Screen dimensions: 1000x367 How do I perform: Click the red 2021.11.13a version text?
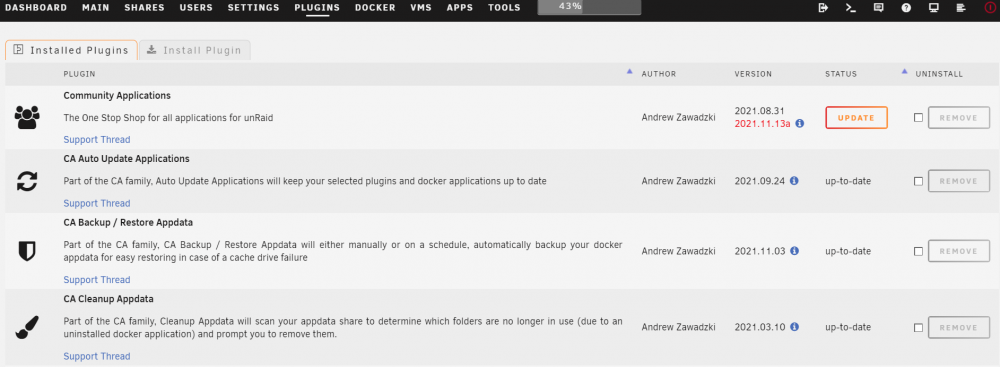(x=763, y=123)
